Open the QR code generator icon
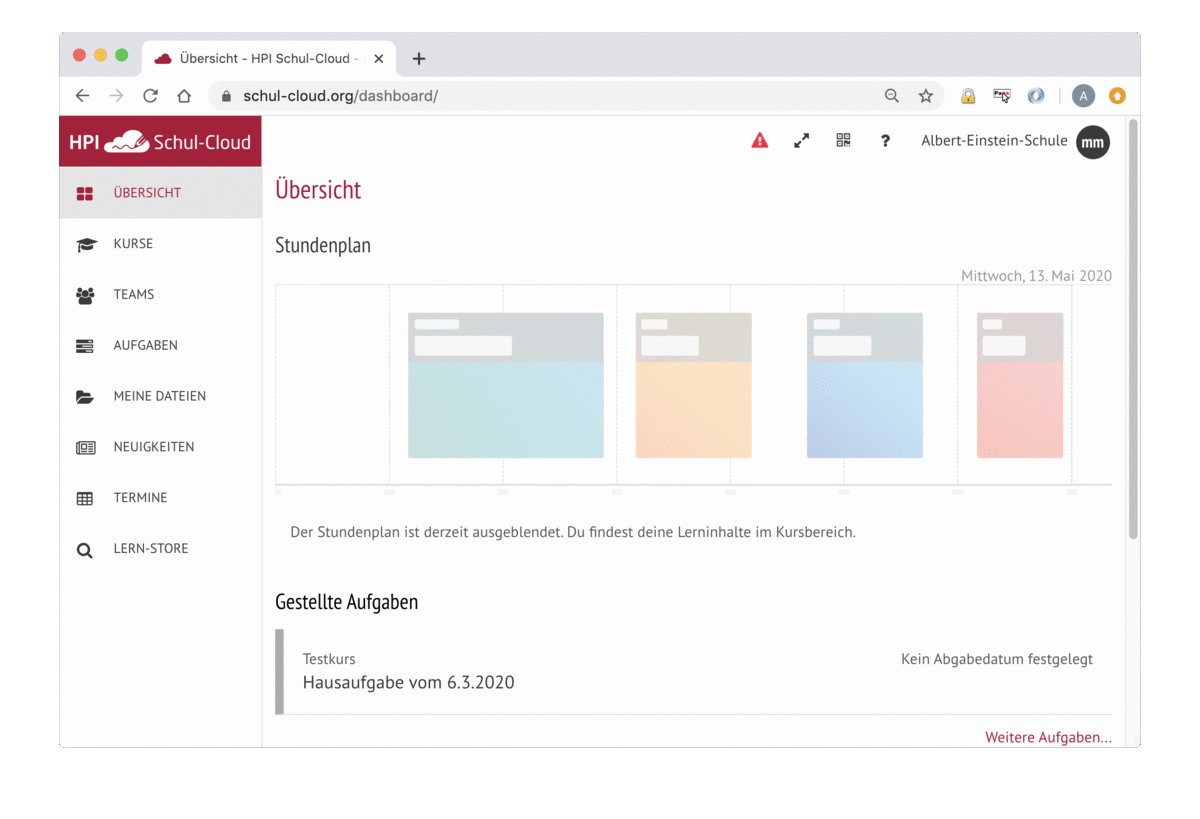The image size is (1200, 819). click(x=843, y=141)
